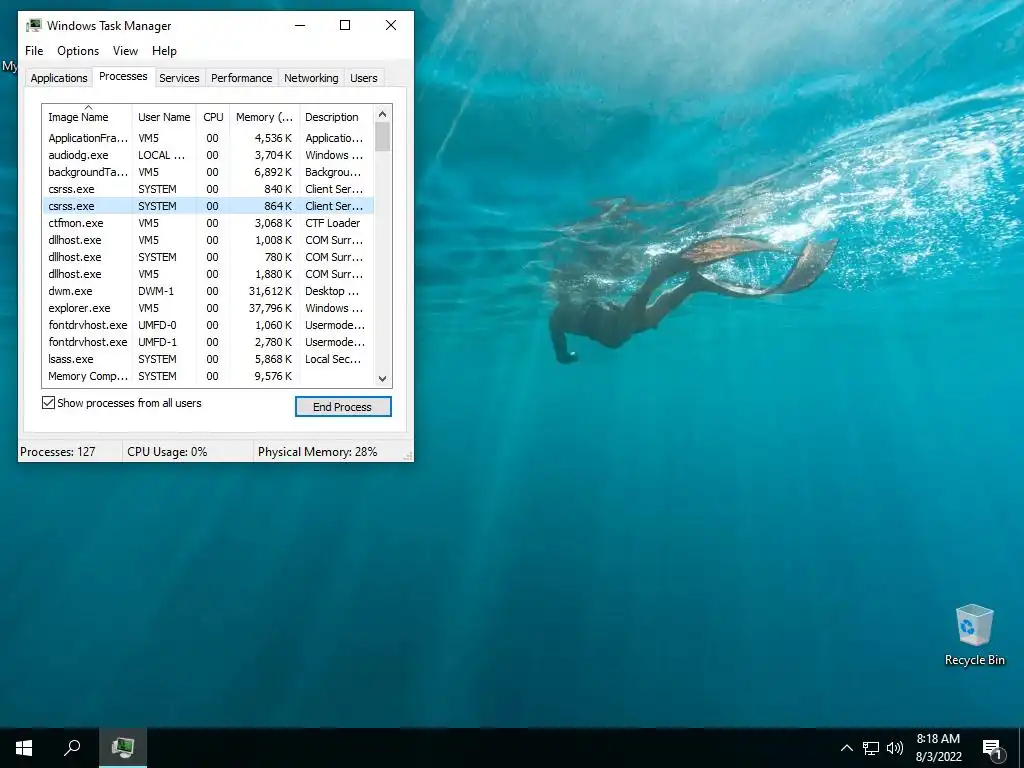Image resolution: width=1024 pixels, height=768 pixels.
Task: Select Memory Comp... process row
Action: [208, 376]
